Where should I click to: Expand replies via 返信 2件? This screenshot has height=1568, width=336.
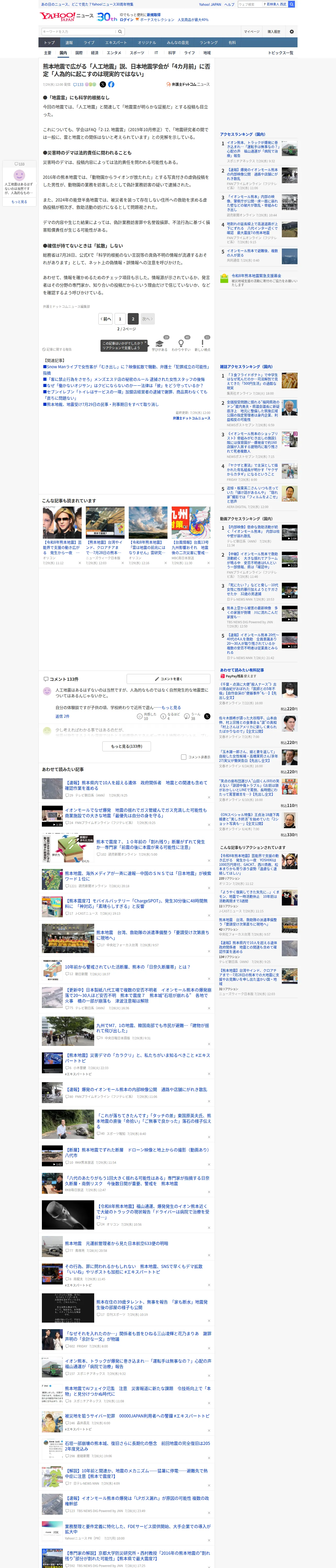[x=62, y=716]
